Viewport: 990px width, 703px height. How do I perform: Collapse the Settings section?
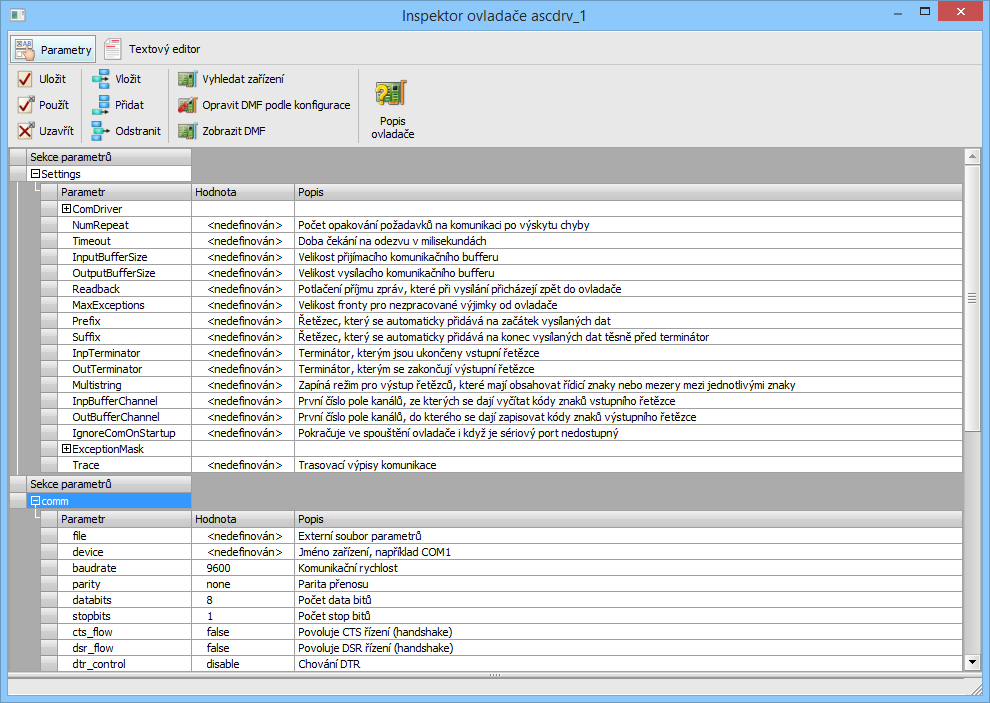coord(35,174)
